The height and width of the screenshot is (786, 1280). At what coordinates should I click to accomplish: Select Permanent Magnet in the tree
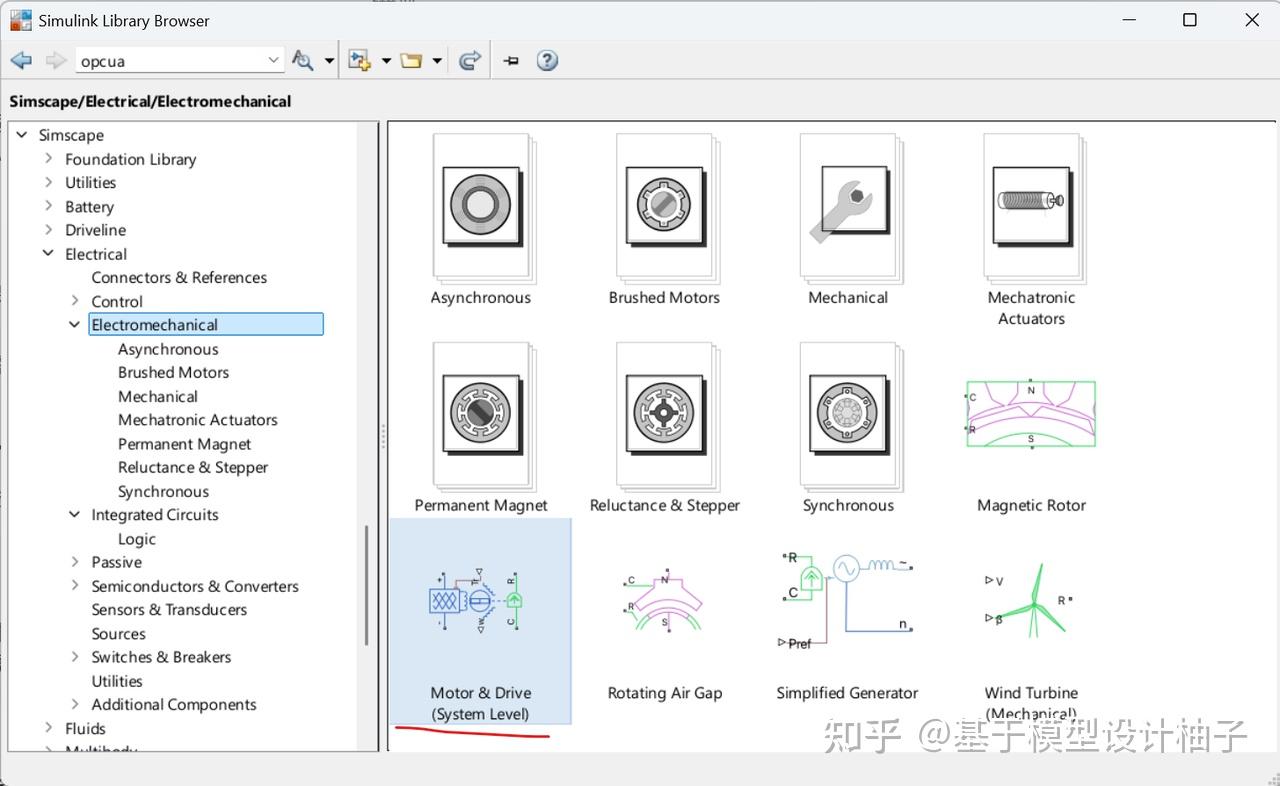185,444
